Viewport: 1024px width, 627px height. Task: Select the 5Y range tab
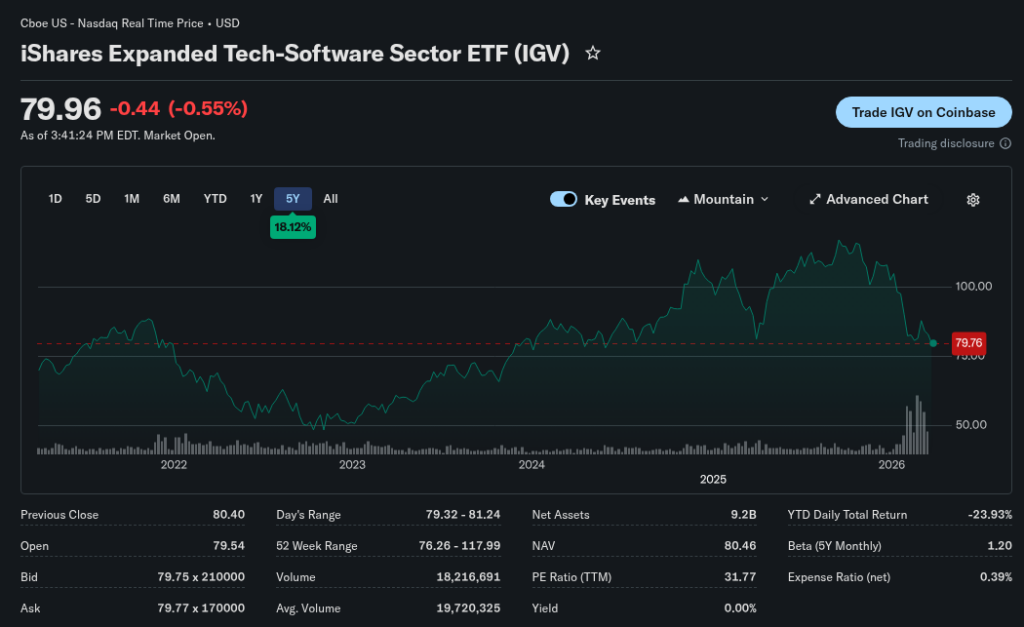pos(293,199)
